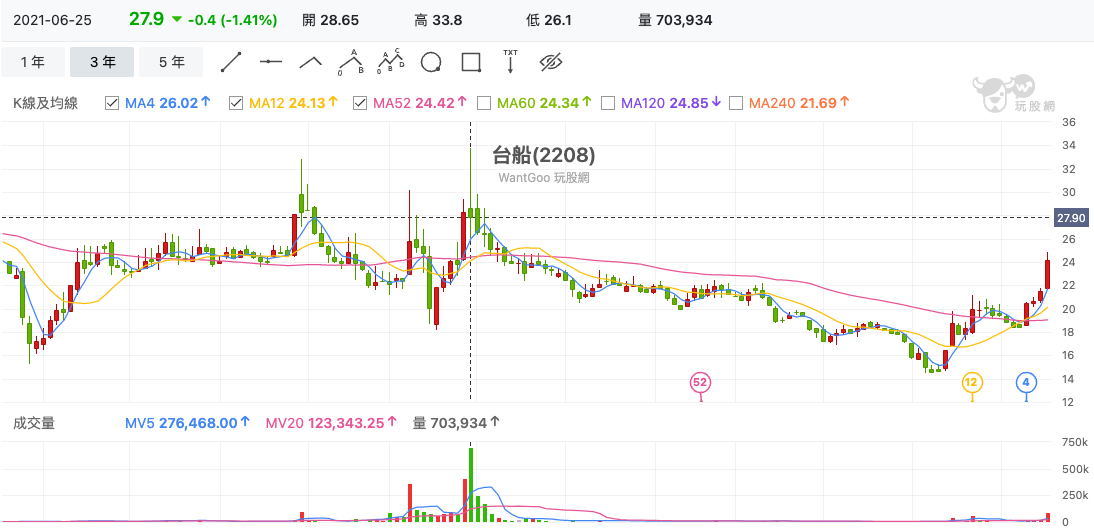The image size is (1094, 532).
Task: Click the 低 26.1 low price
Action: pyautogui.click(x=549, y=20)
